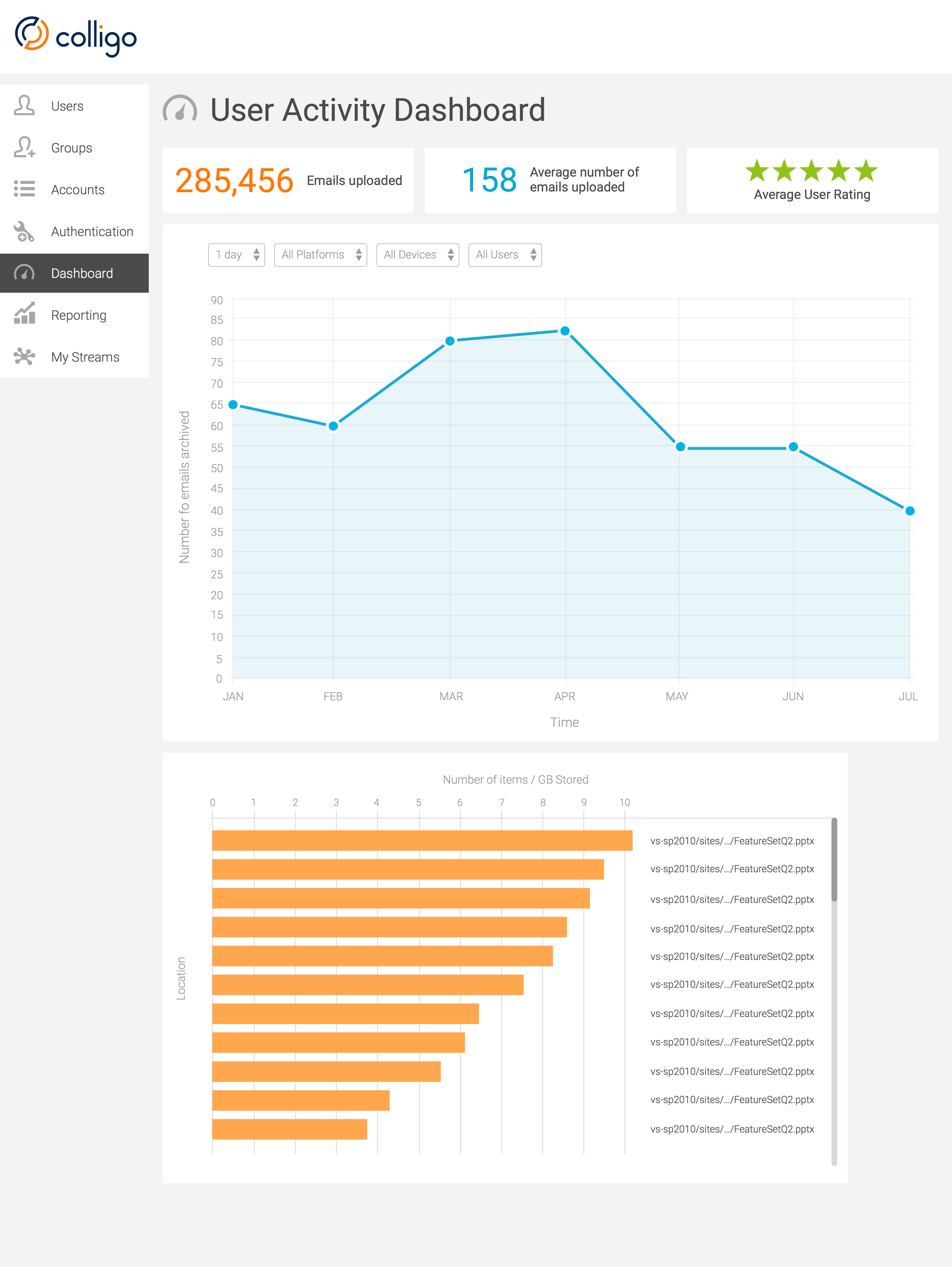Click the Users person icon

tap(24, 105)
